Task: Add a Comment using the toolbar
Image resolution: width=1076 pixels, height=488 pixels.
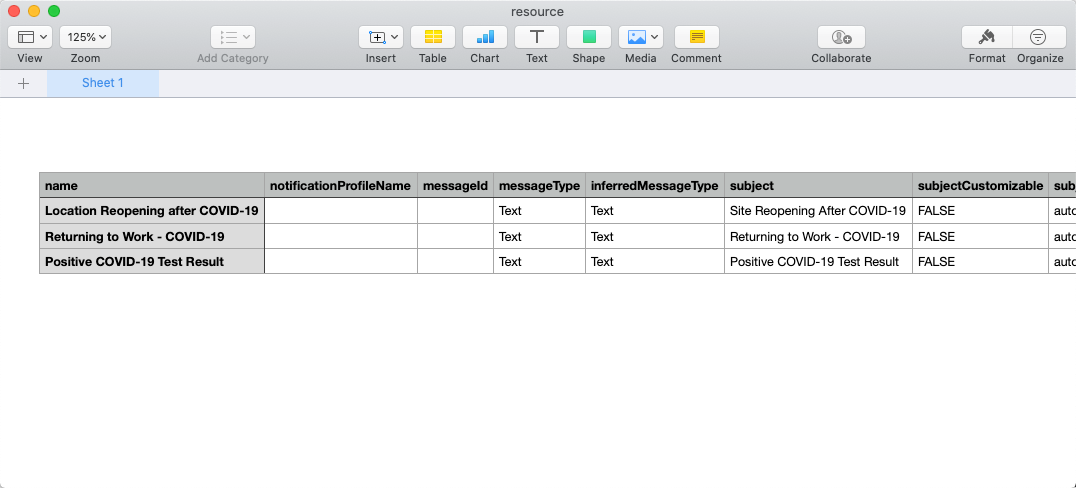Action: [x=696, y=37]
